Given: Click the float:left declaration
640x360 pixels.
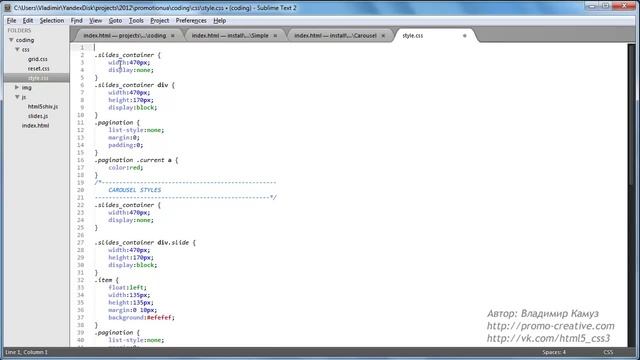Looking at the screenshot, I should pyautogui.click(x=127, y=287).
